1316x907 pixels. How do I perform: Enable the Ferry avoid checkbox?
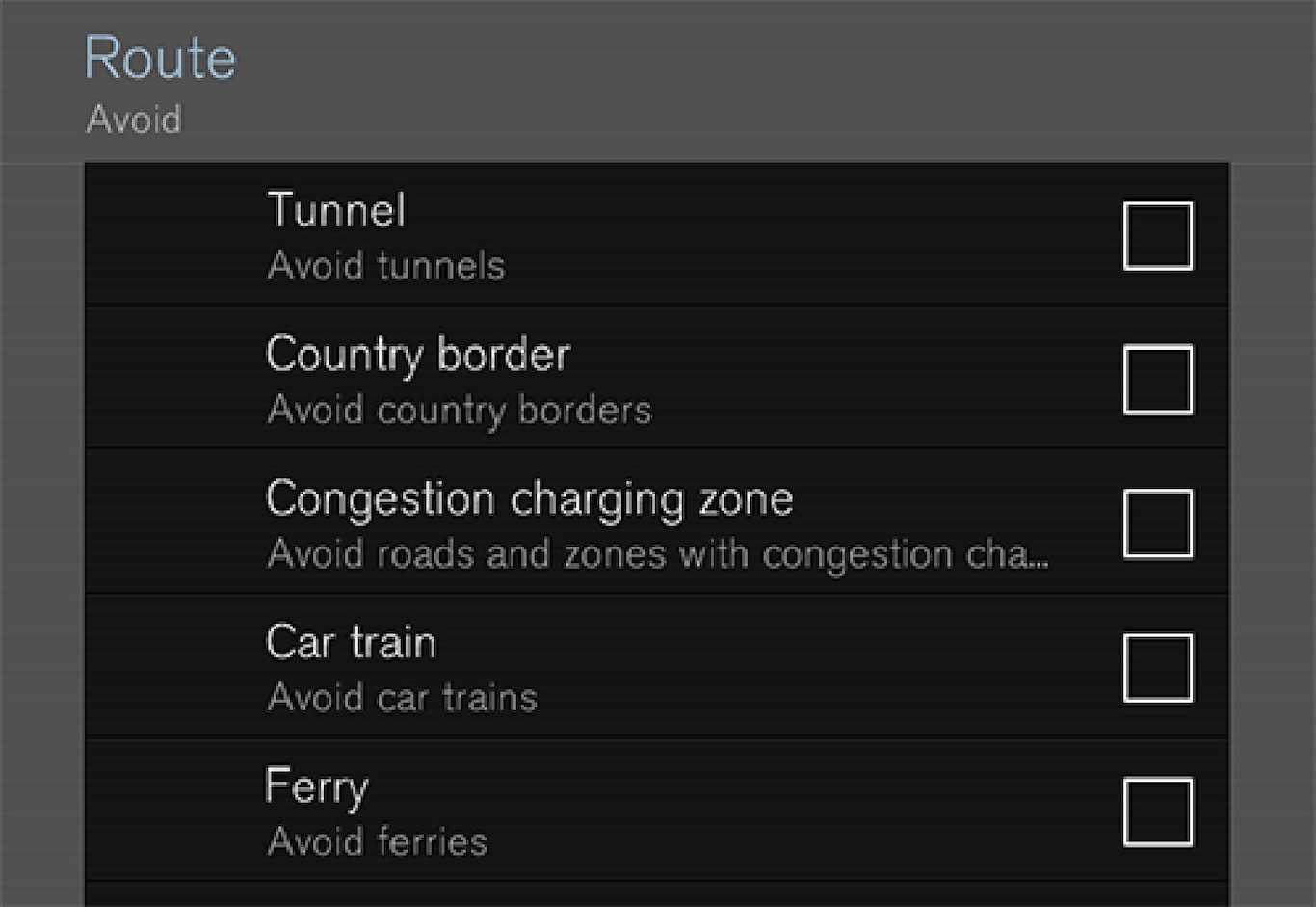point(1157,812)
